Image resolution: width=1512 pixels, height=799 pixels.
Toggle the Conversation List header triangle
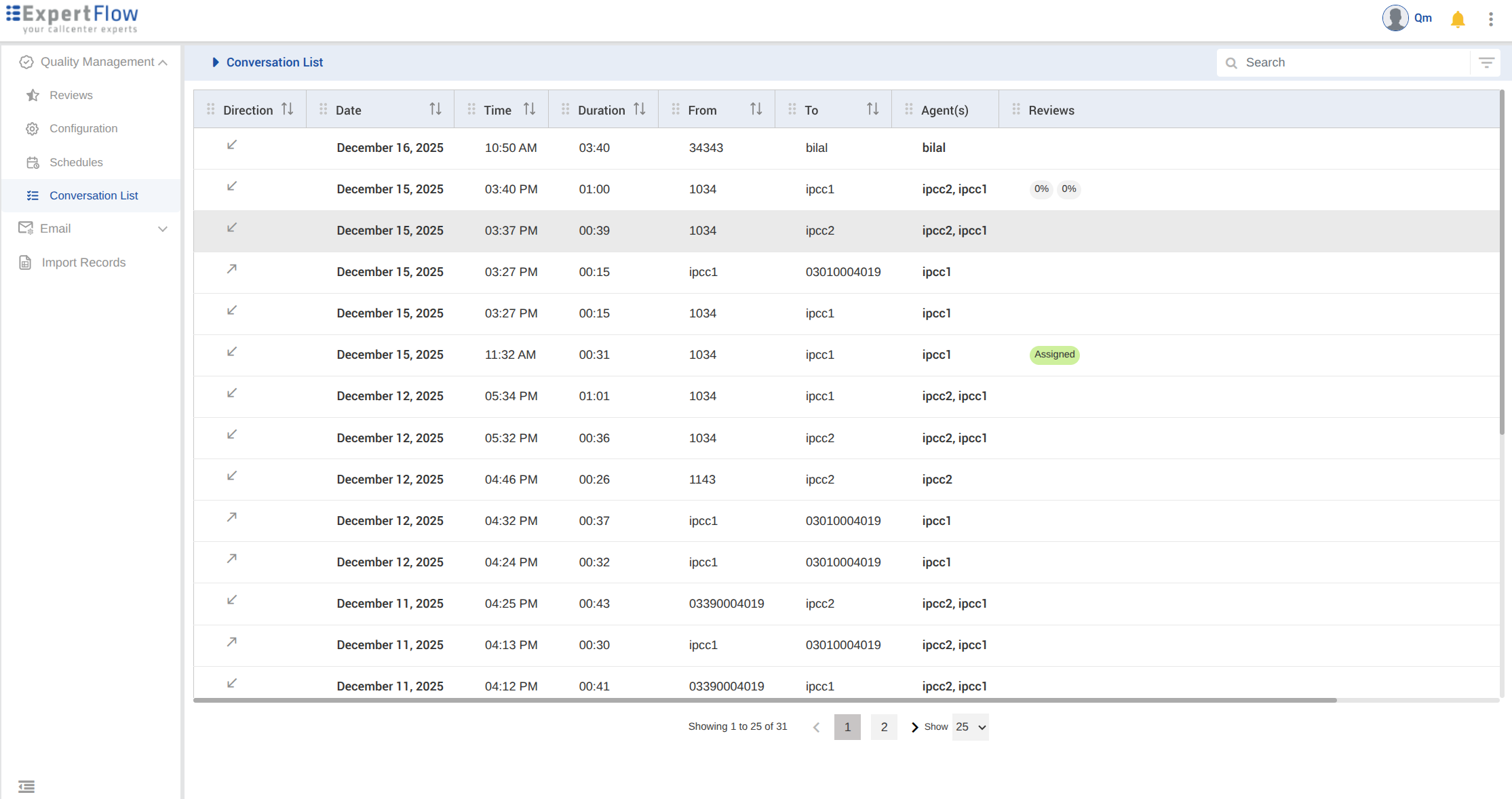coord(215,62)
